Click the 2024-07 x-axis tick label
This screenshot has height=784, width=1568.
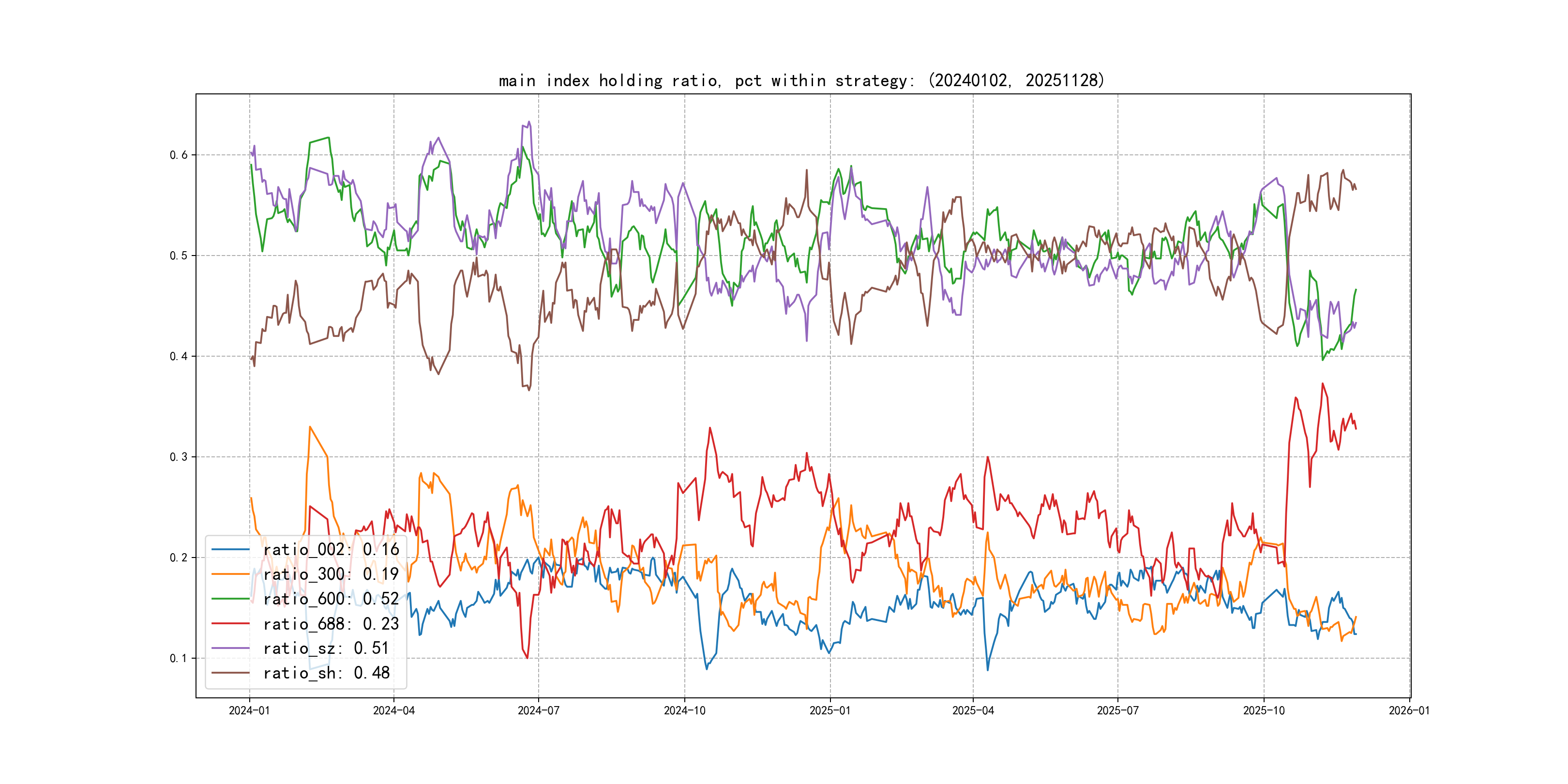(x=538, y=710)
